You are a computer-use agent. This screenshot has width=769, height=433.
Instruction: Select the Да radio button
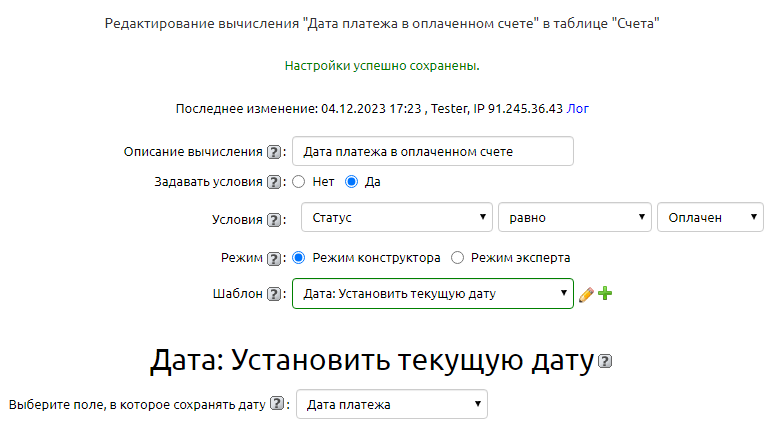coord(351,182)
